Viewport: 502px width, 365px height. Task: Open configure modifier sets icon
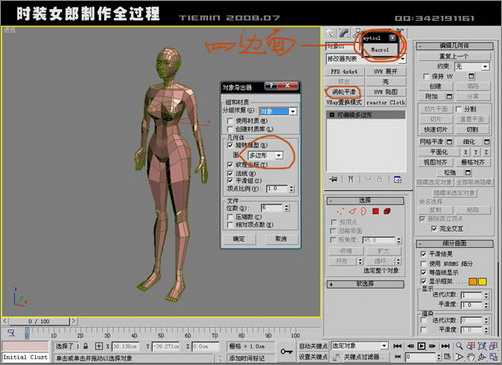click(x=398, y=179)
